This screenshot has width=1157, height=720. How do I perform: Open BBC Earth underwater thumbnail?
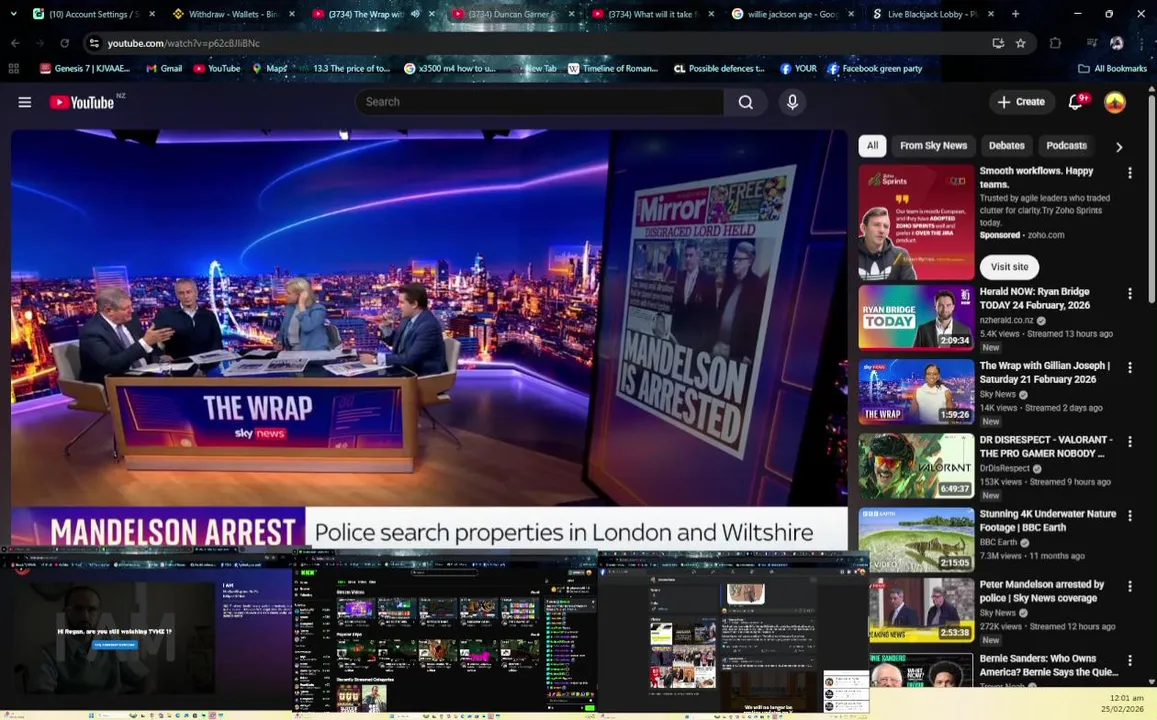[x=916, y=539]
